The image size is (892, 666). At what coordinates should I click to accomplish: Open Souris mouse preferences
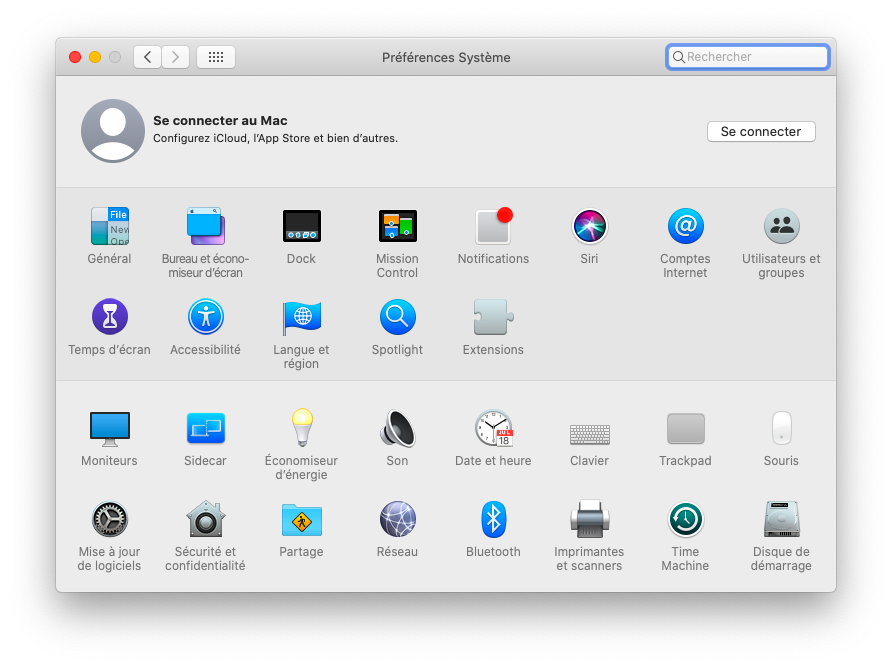pyautogui.click(x=782, y=428)
